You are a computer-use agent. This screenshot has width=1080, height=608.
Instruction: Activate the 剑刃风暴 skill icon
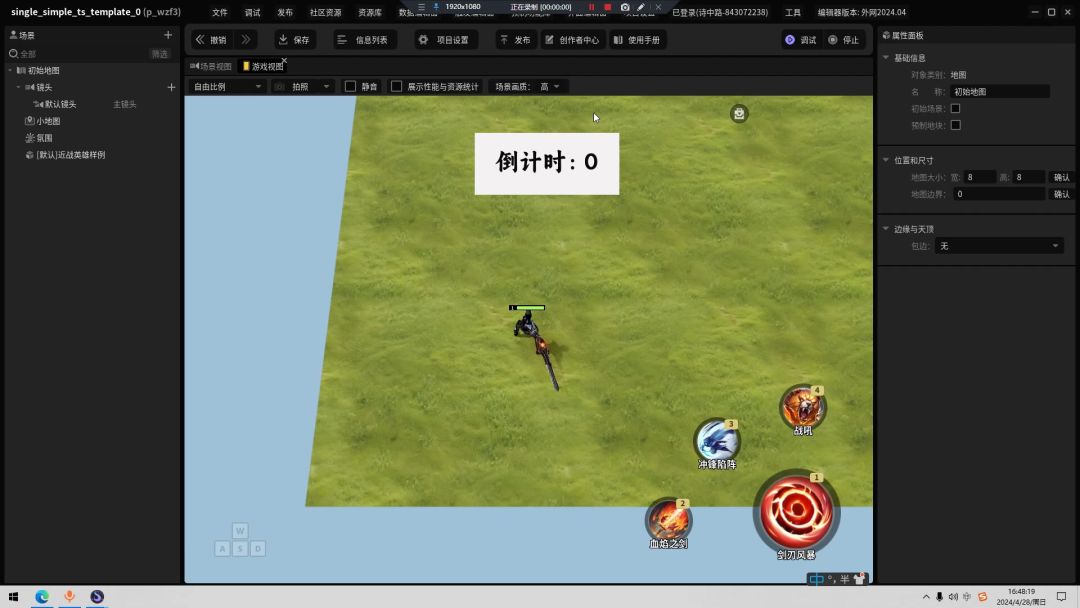pyautogui.click(x=796, y=511)
